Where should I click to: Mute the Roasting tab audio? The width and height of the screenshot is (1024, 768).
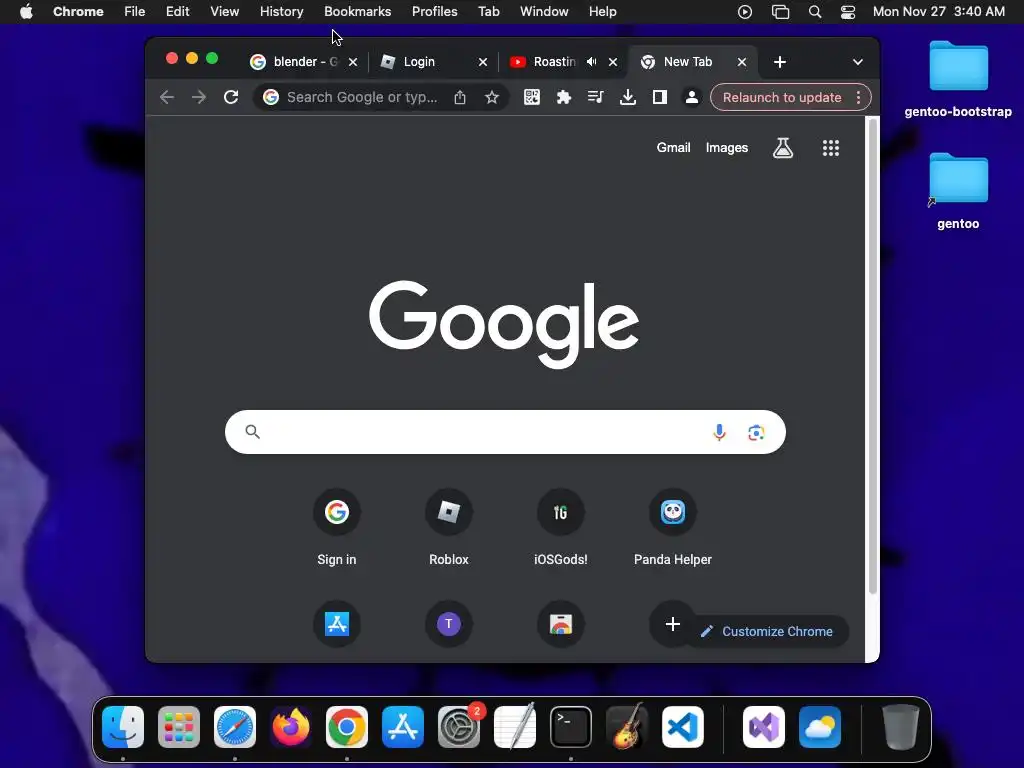point(592,61)
